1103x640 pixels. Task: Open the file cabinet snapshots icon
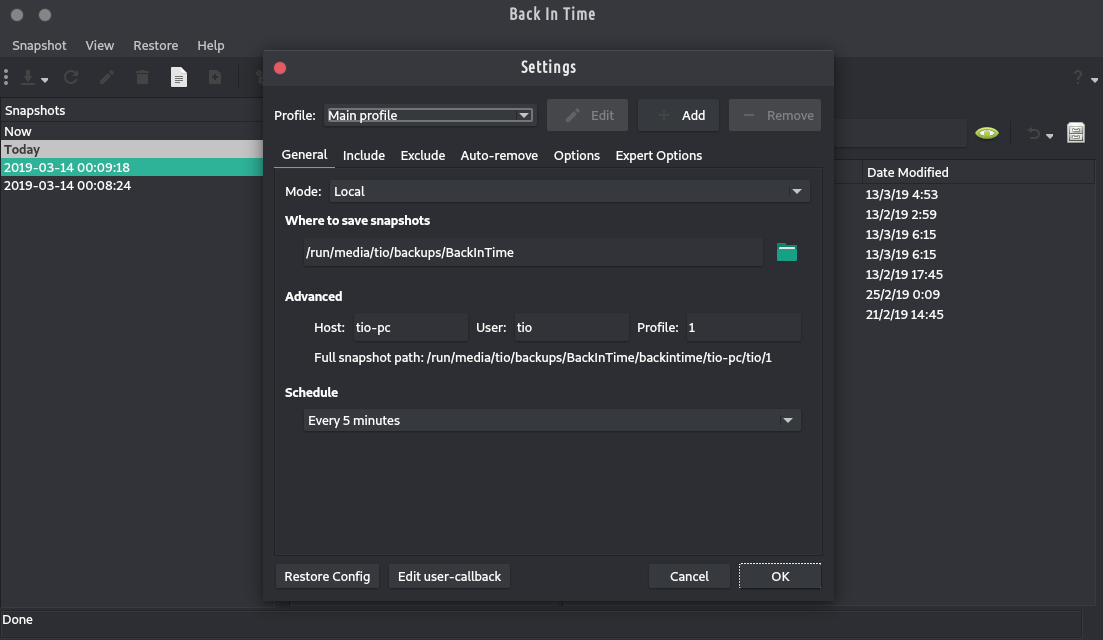point(1076,133)
